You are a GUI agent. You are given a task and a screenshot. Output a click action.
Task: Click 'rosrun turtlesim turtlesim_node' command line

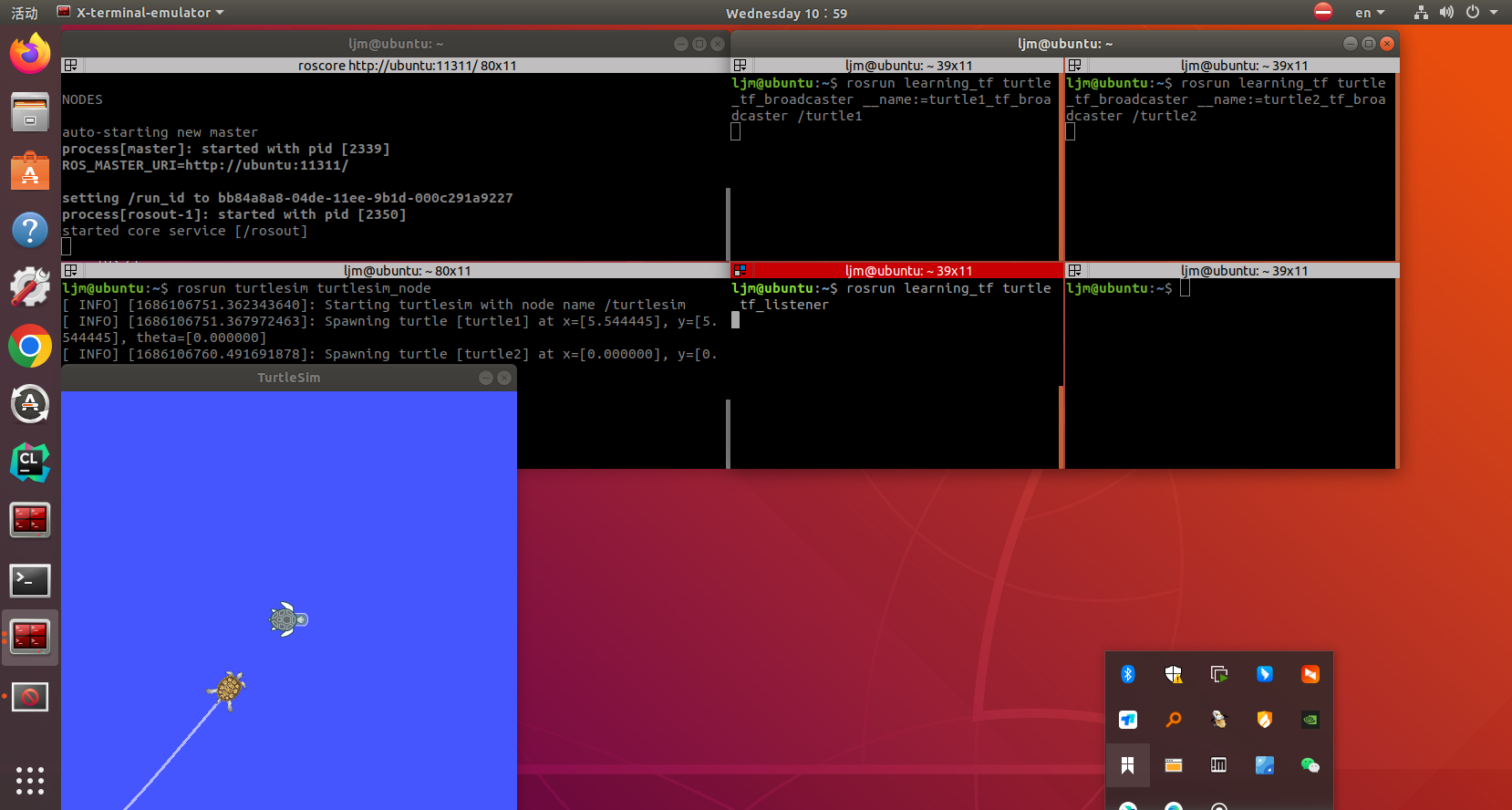click(x=304, y=288)
